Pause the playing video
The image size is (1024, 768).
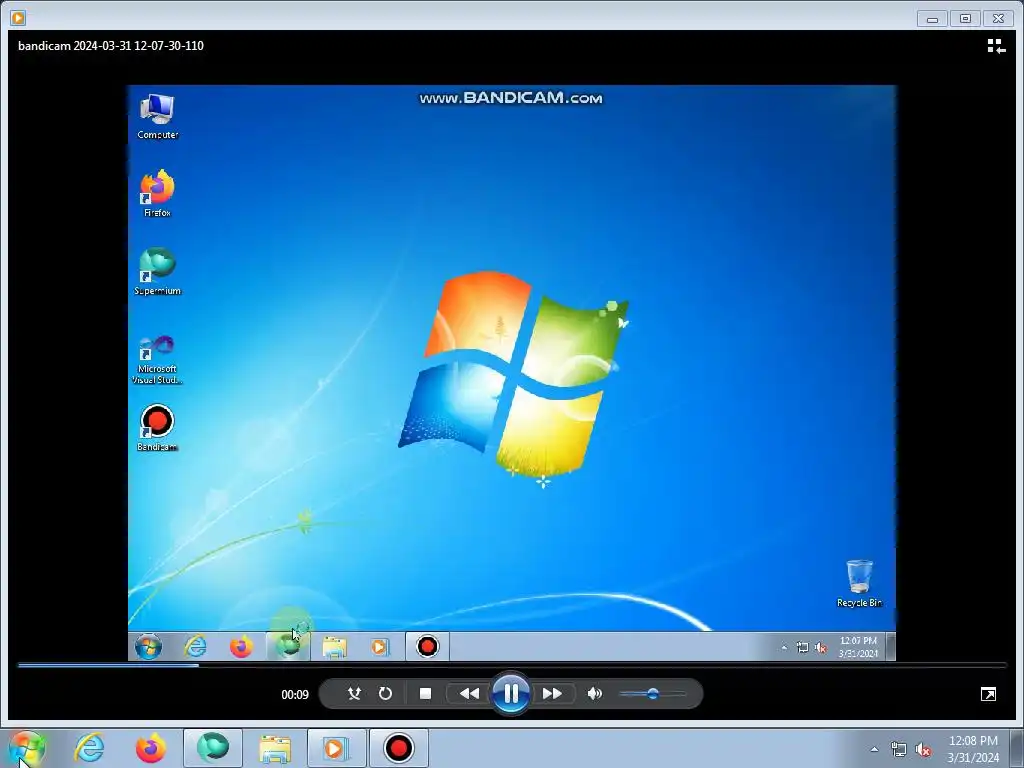511,694
